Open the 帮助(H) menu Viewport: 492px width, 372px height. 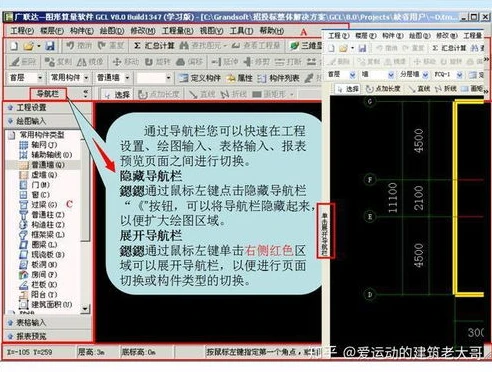pos(272,31)
